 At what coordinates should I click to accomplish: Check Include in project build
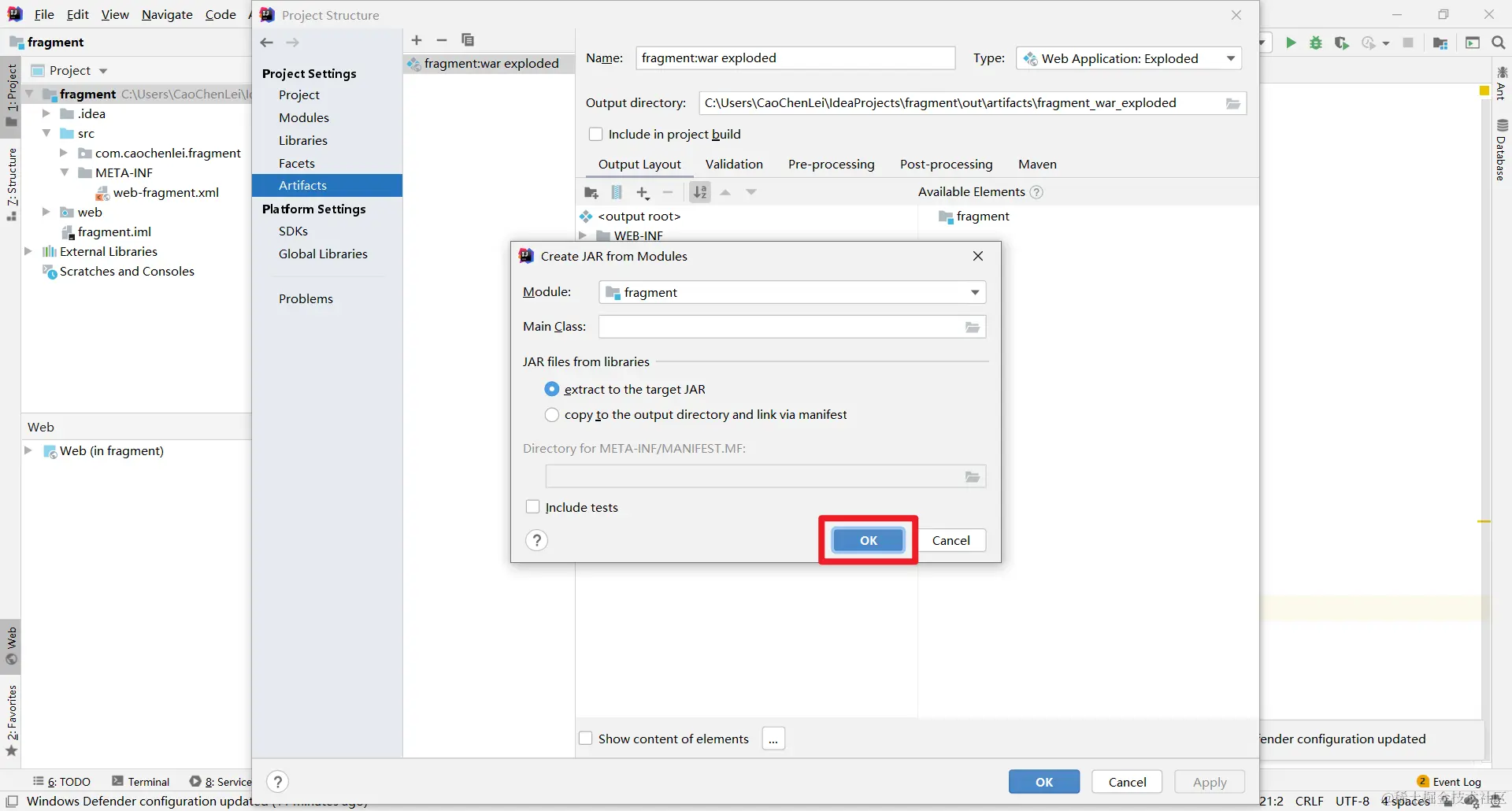[x=596, y=134]
